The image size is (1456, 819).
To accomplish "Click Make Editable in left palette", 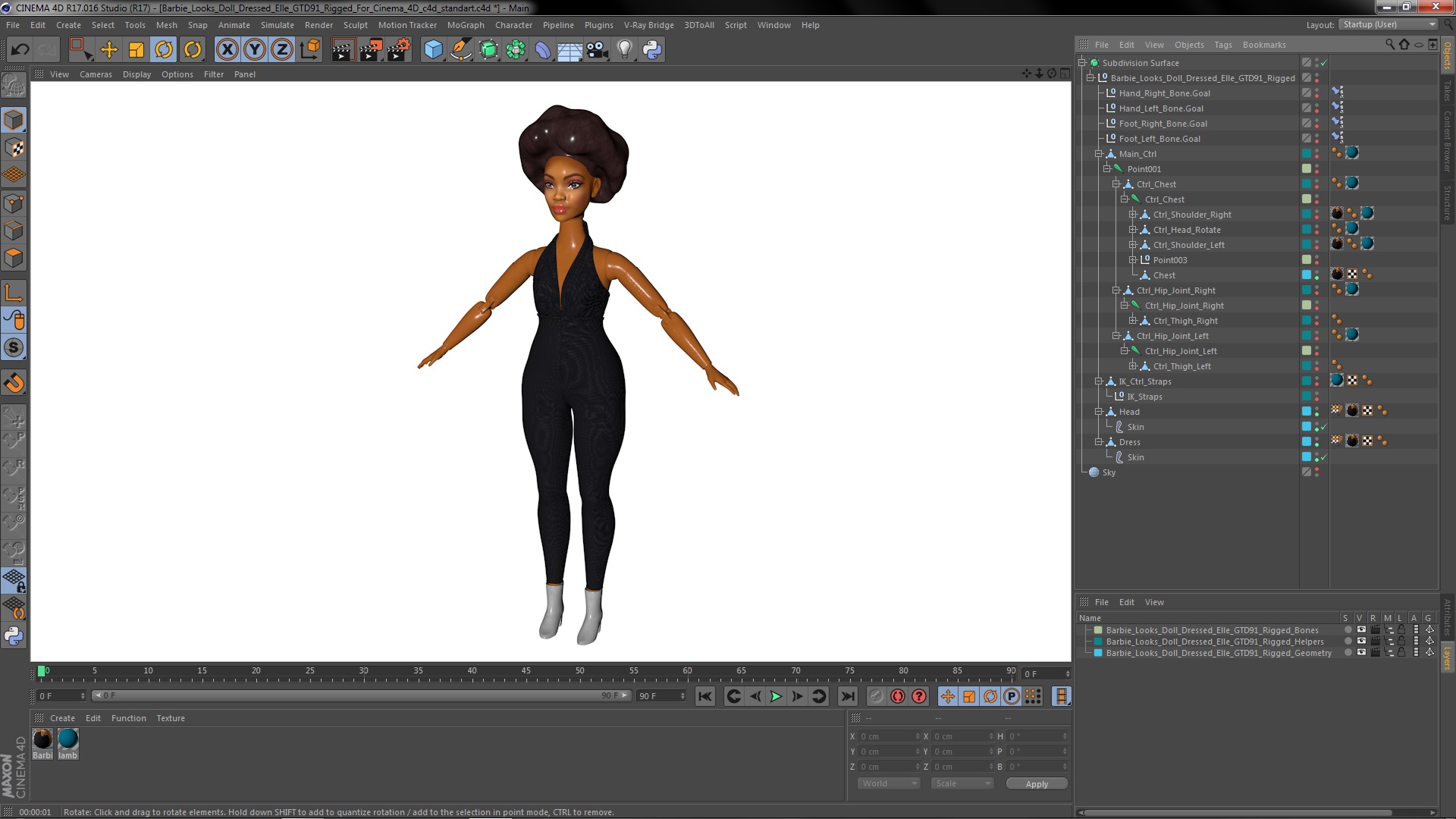I will [x=14, y=86].
